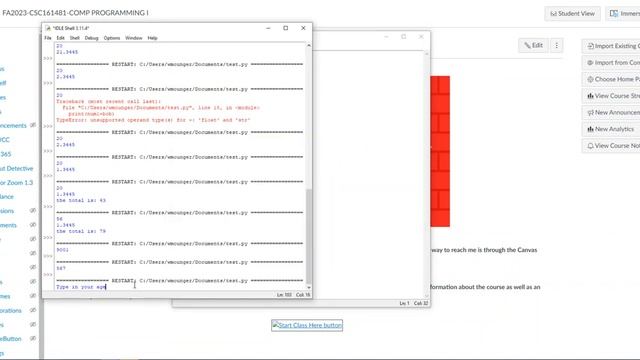
Task: Click "way to reach me is through the Canvas" text
Action: tap(484, 250)
